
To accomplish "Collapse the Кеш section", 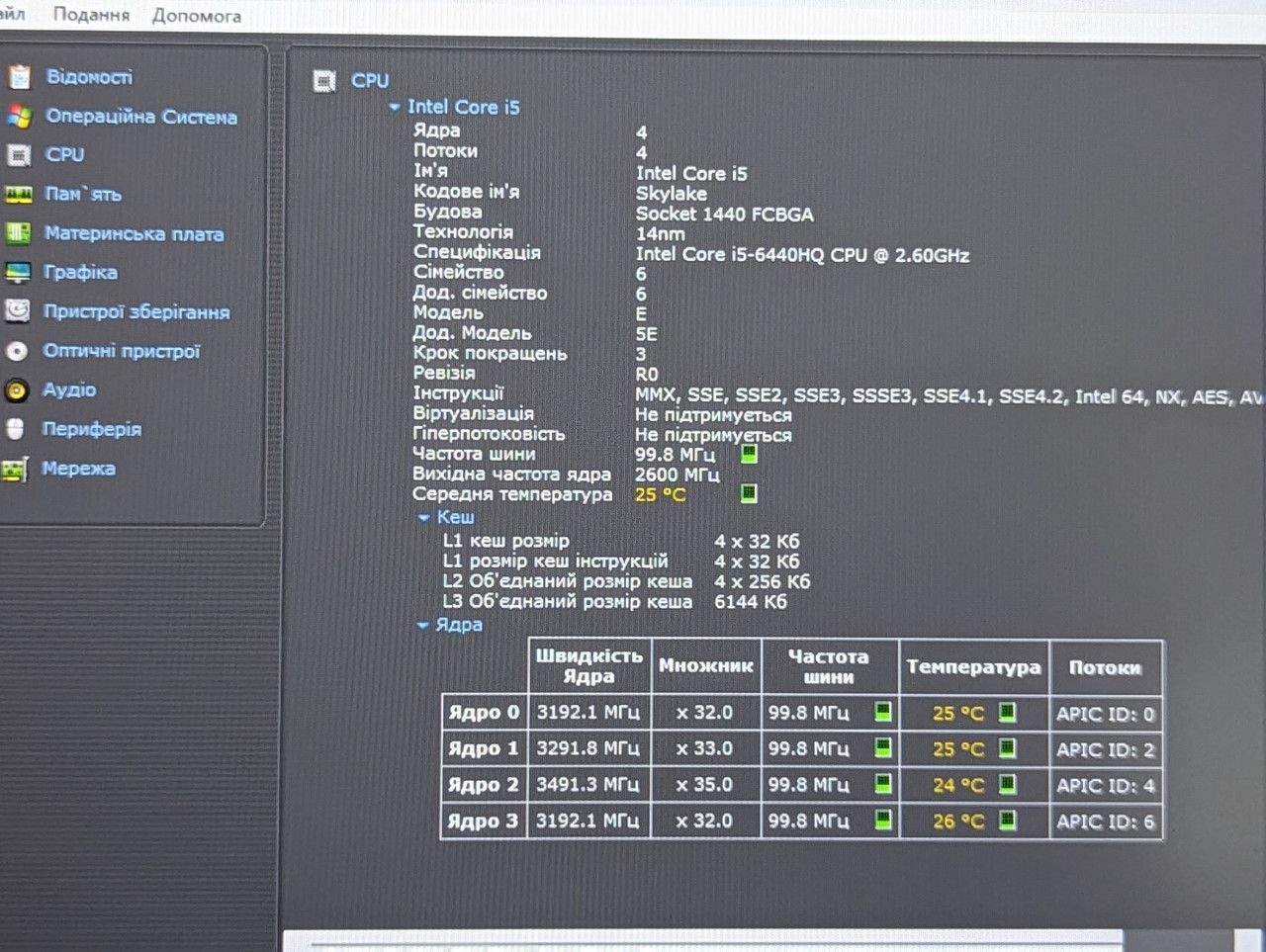I will point(424,517).
